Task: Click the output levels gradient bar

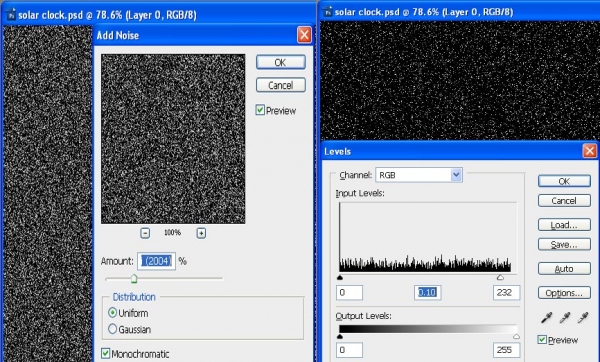Action: pyautogui.click(x=428, y=329)
